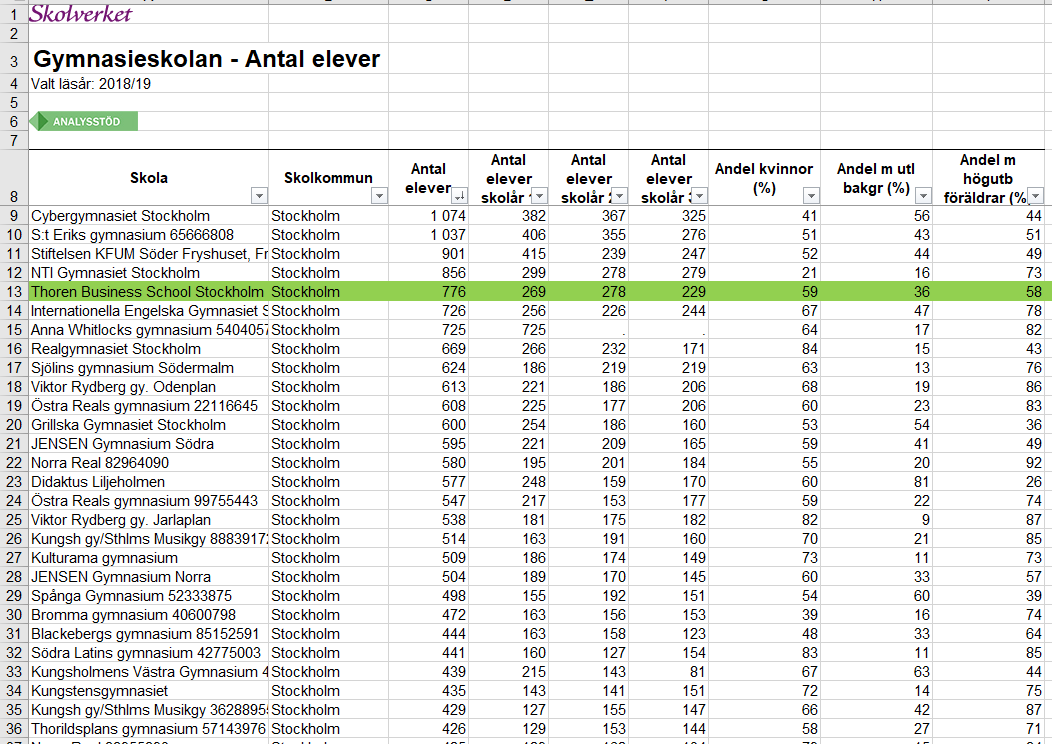The height and width of the screenshot is (744, 1052).
Task: Select the Viktor Rydberg gy. Odenplan cell
Action: 148,387
